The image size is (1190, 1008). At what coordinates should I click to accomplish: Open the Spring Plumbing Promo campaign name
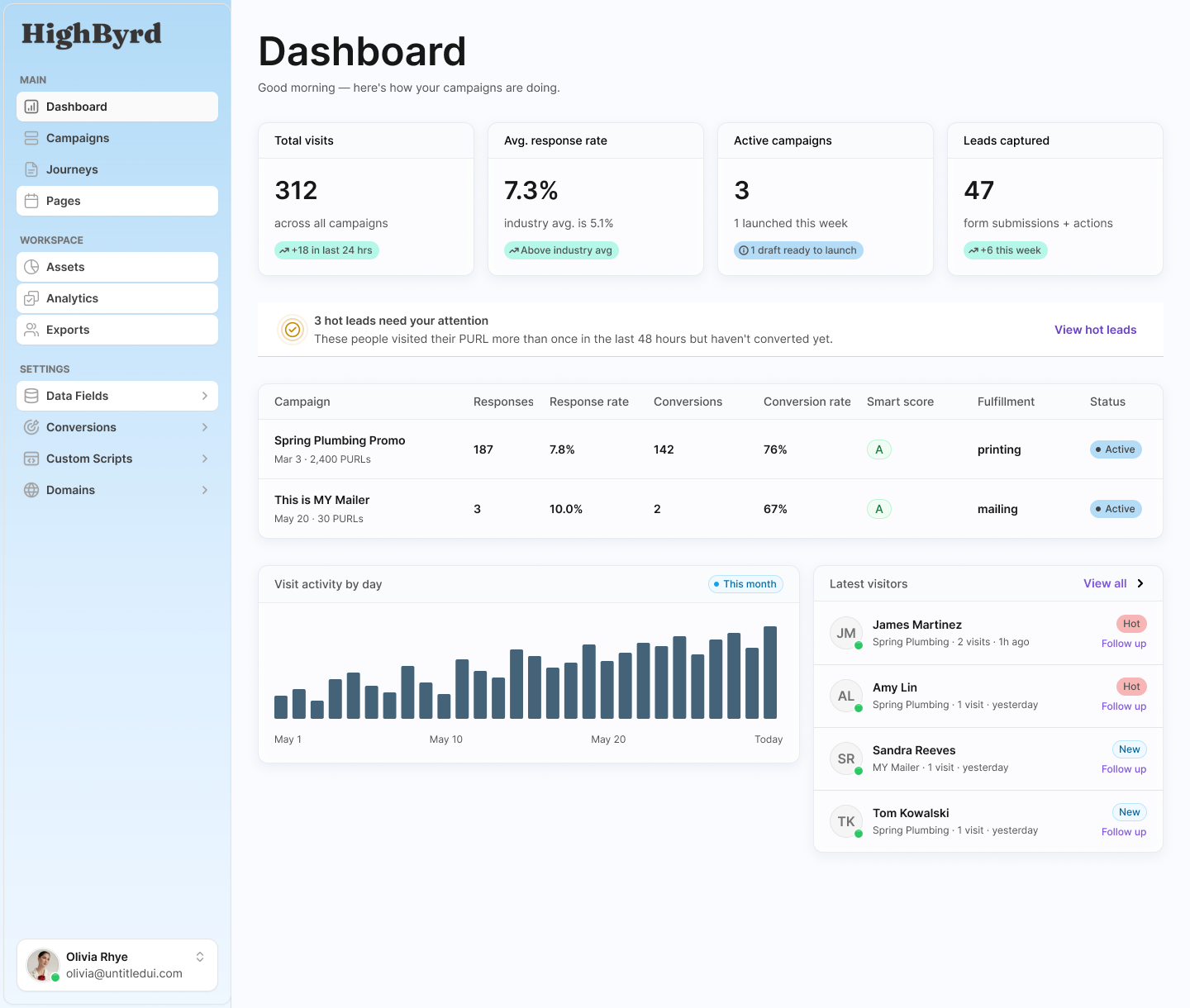click(340, 440)
